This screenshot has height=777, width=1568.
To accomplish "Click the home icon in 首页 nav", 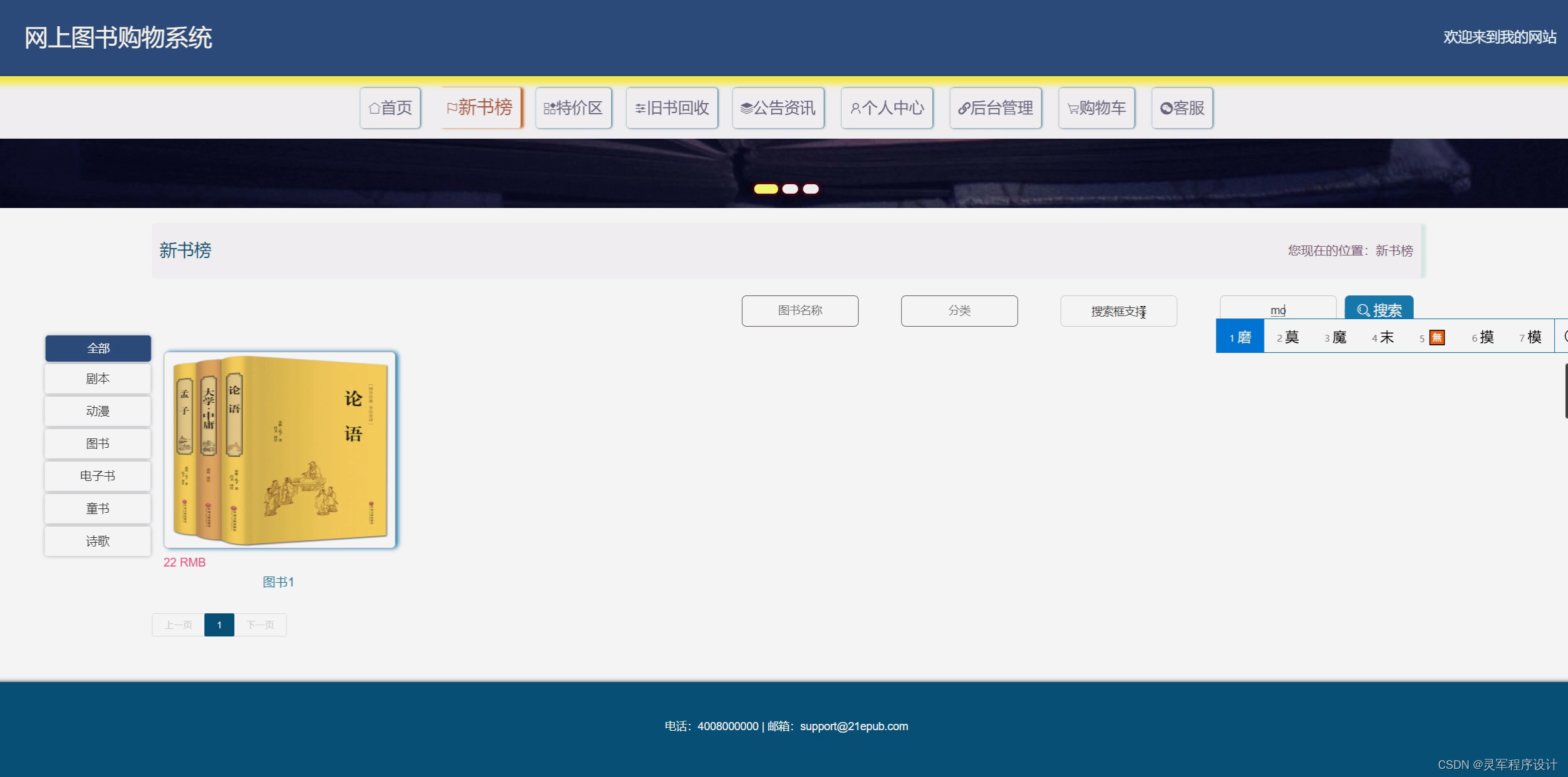I will [374, 109].
